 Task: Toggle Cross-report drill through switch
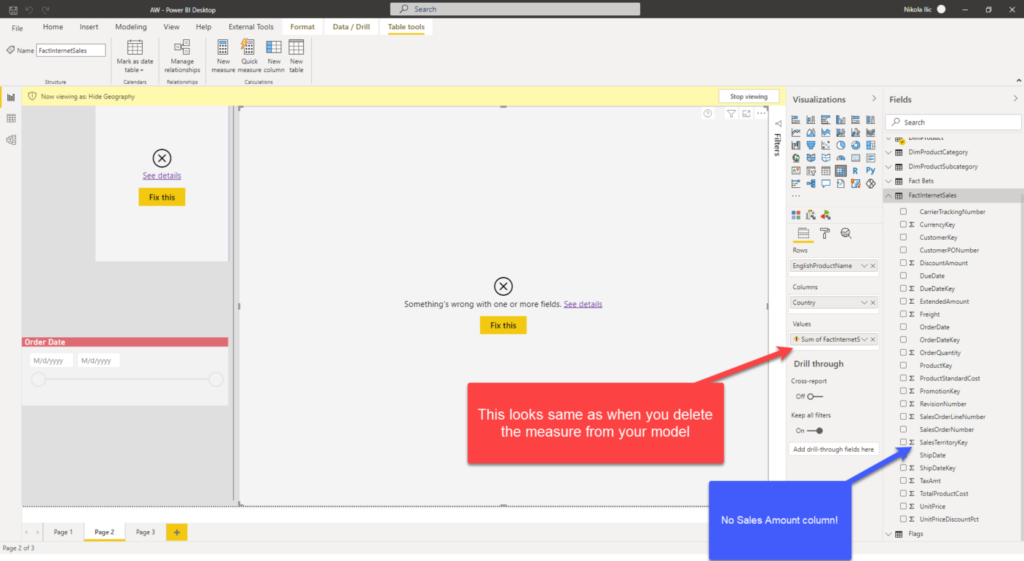pyautogui.click(x=814, y=396)
